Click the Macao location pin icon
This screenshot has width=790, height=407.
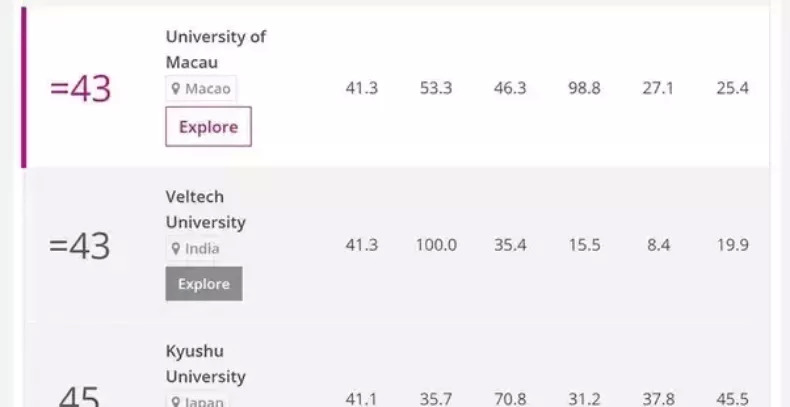[176, 89]
